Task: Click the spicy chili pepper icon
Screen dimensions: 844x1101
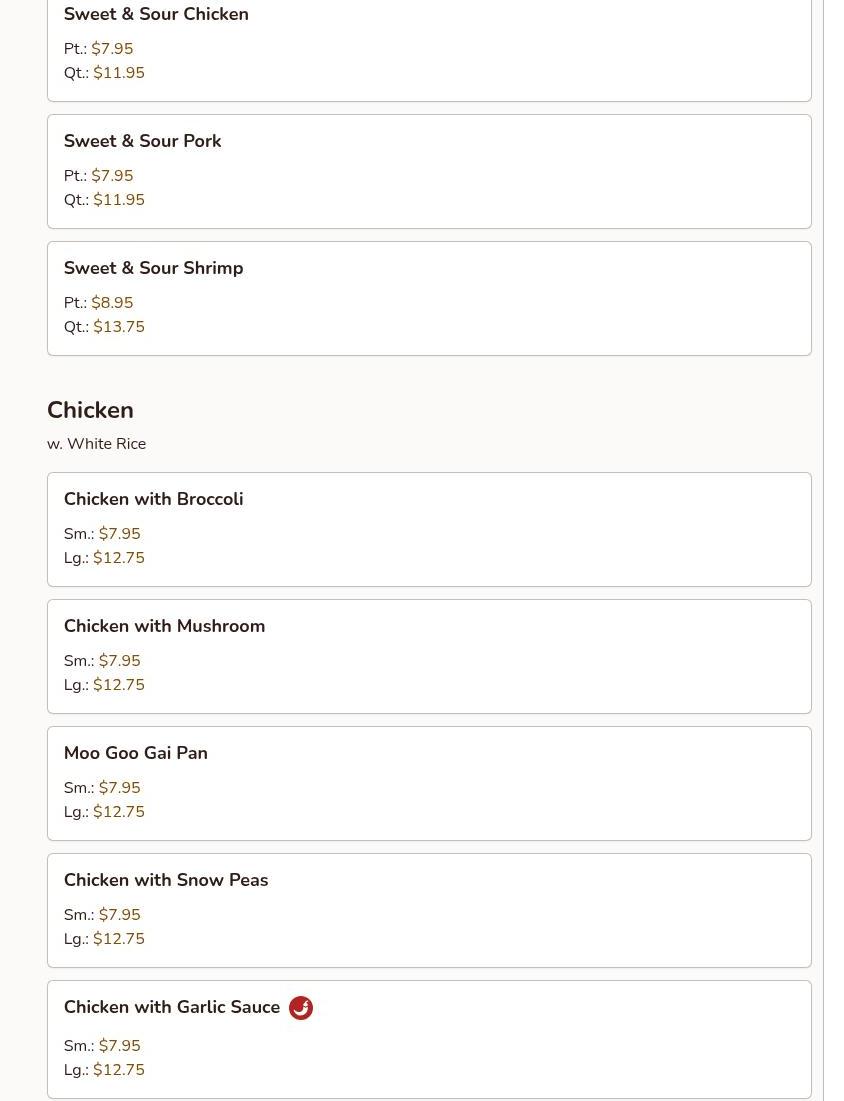Action: tap(301, 1008)
